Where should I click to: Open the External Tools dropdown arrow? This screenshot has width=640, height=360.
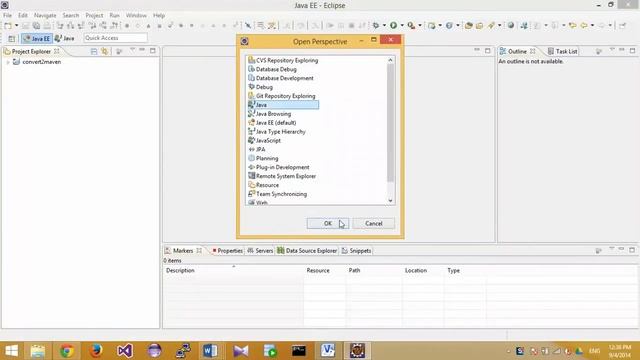420,26
